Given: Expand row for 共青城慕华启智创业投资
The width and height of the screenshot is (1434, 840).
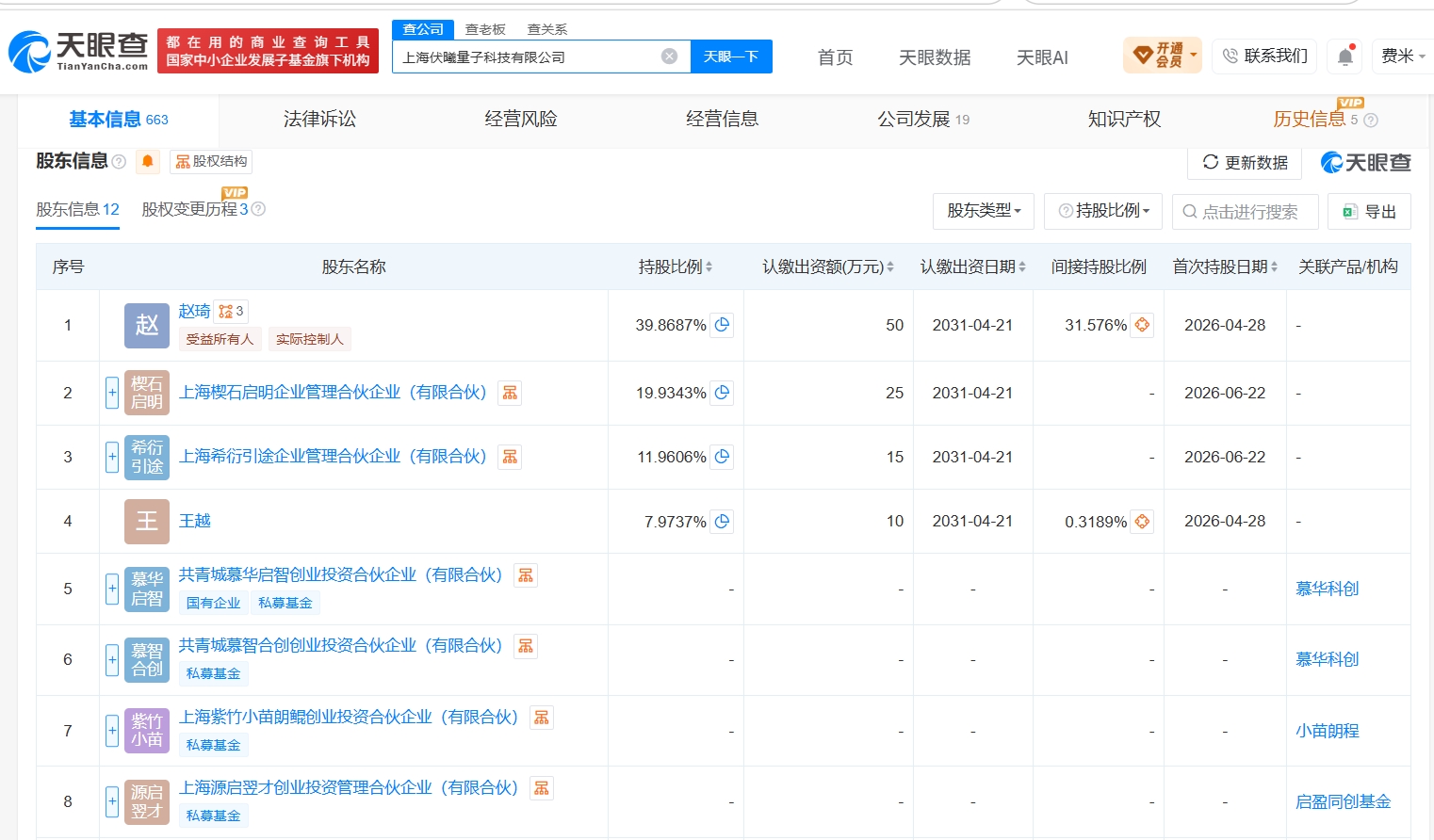Looking at the screenshot, I should pos(112,589).
